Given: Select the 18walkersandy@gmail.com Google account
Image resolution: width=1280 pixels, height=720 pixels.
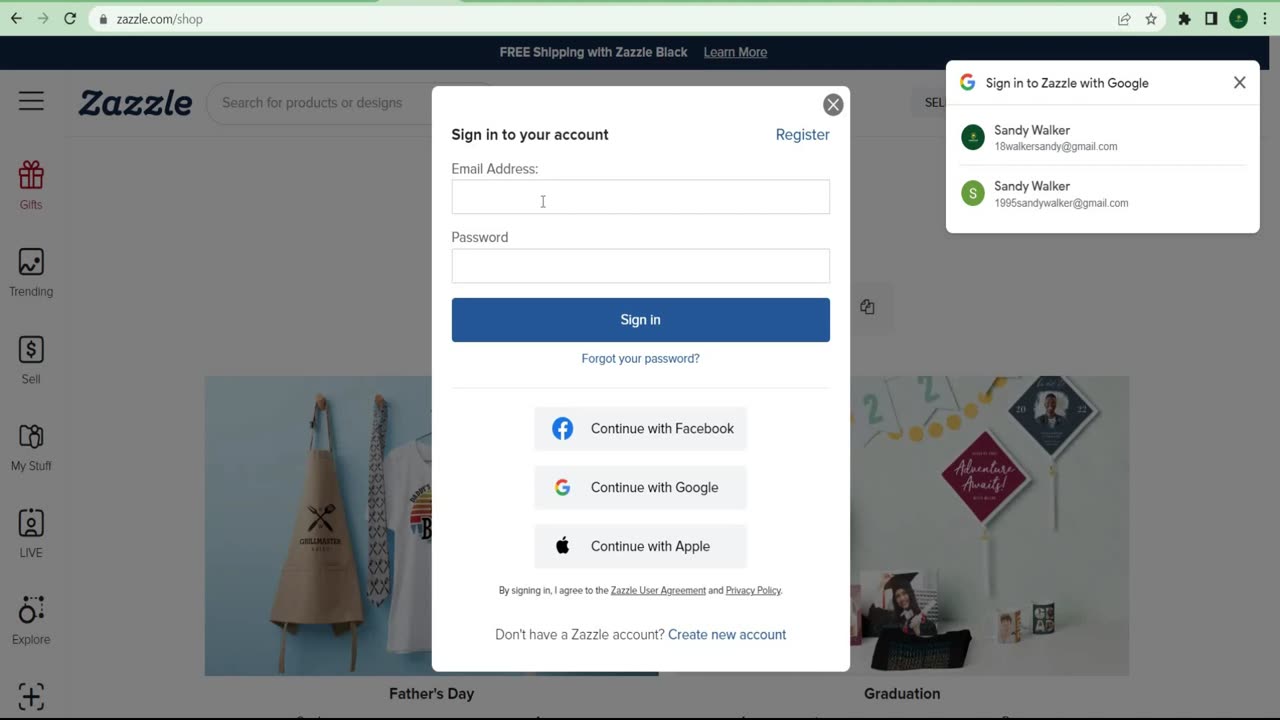Looking at the screenshot, I should coord(1102,138).
